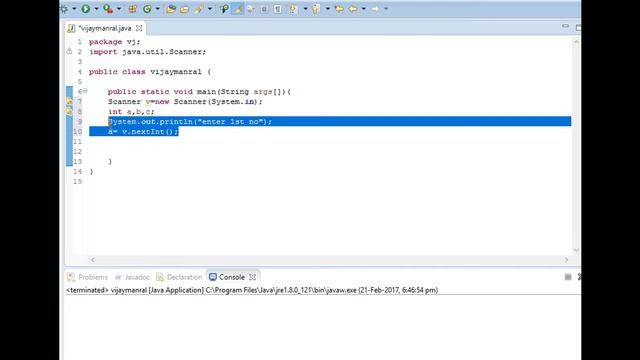The height and width of the screenshot is (360, 640).
Task: Click the terminated vijaymanral console status text
Action: (x=252, y=290)
